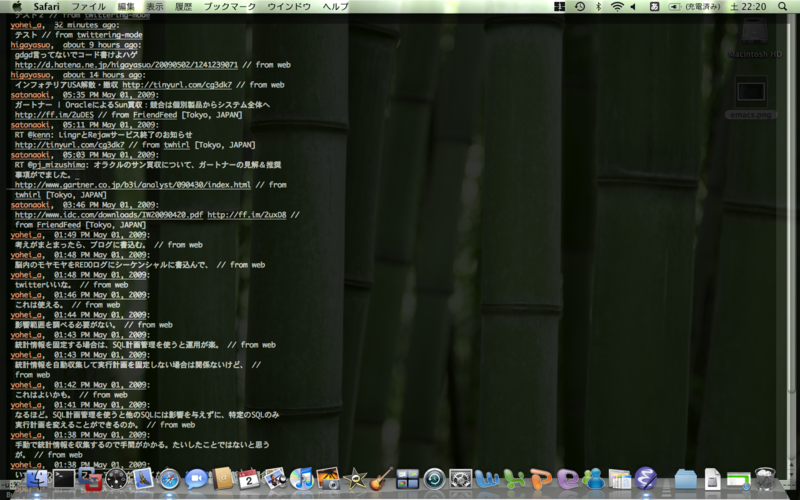The height and width of the screenshot is (500, 800).
Task: Open Finder from the dock
Action: click(37, 480)
